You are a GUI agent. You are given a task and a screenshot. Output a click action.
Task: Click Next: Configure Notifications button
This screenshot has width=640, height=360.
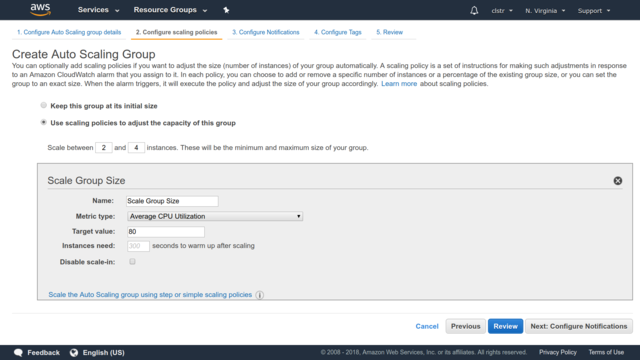pos(578,326)
